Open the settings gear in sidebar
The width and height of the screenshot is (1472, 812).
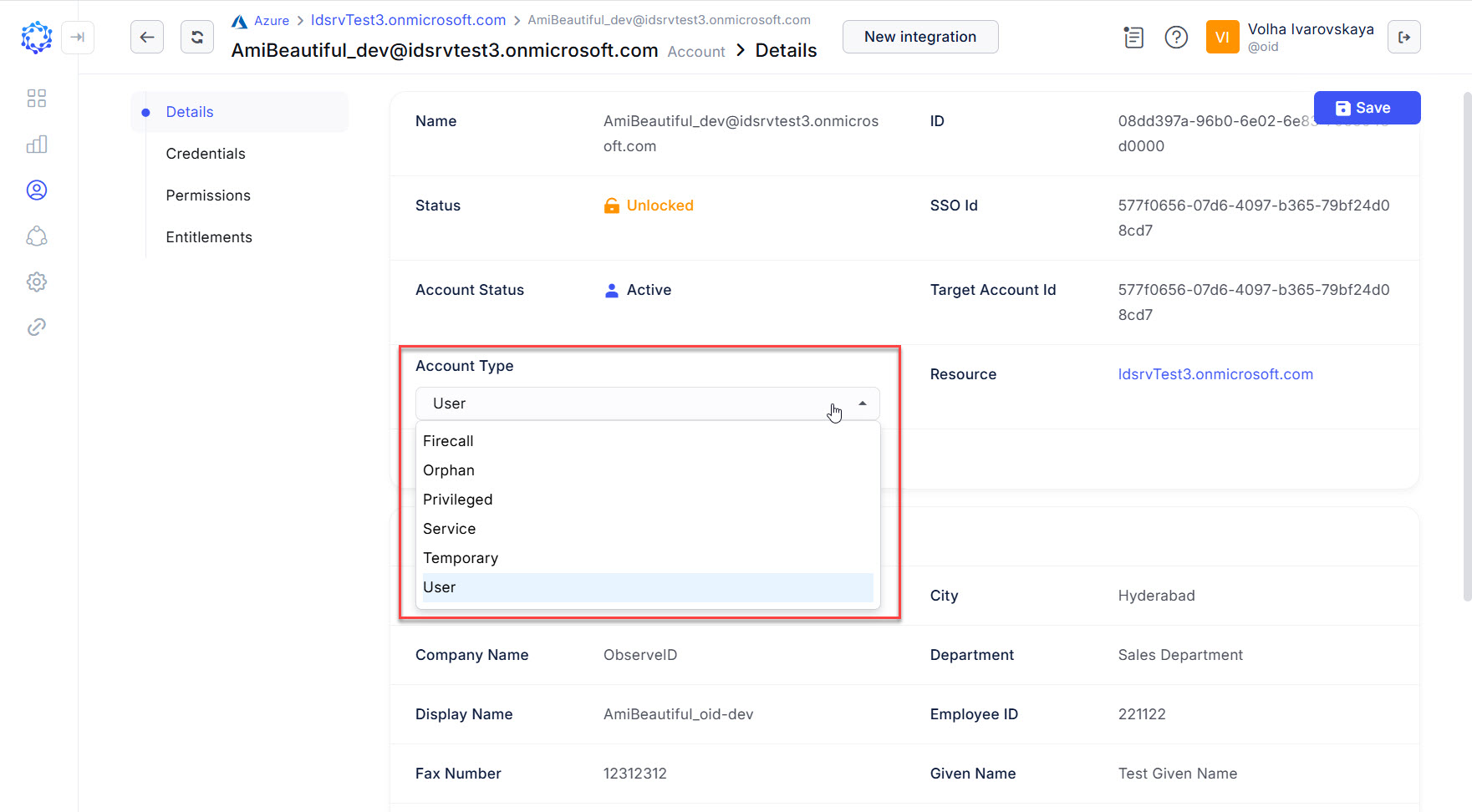pos(36,282)
